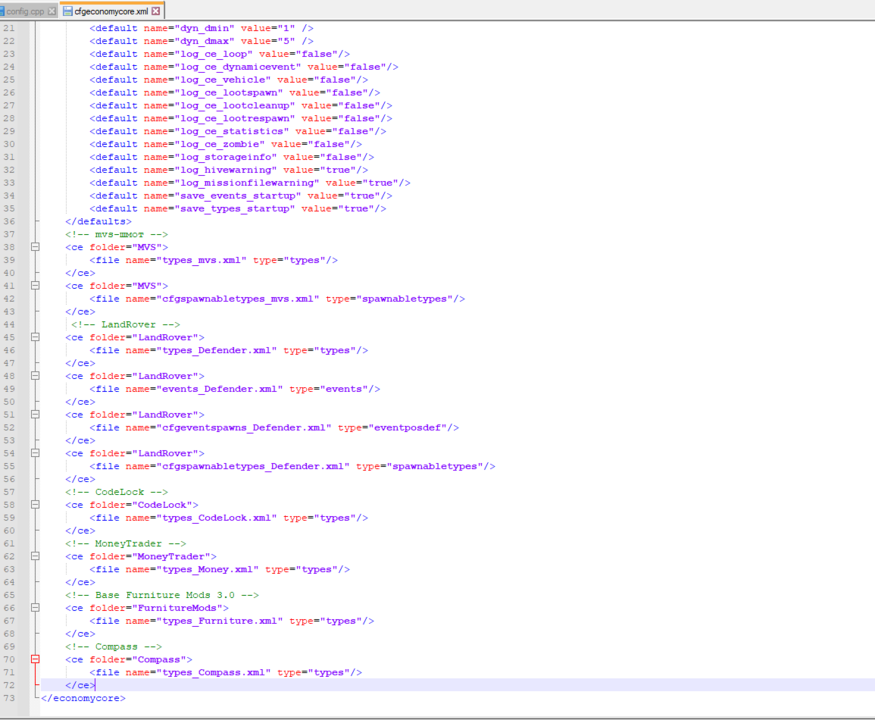The width and height of the screenshot is (875, 720).
Task: Click the types_mvs.xml file line
Action: point(214,260)
